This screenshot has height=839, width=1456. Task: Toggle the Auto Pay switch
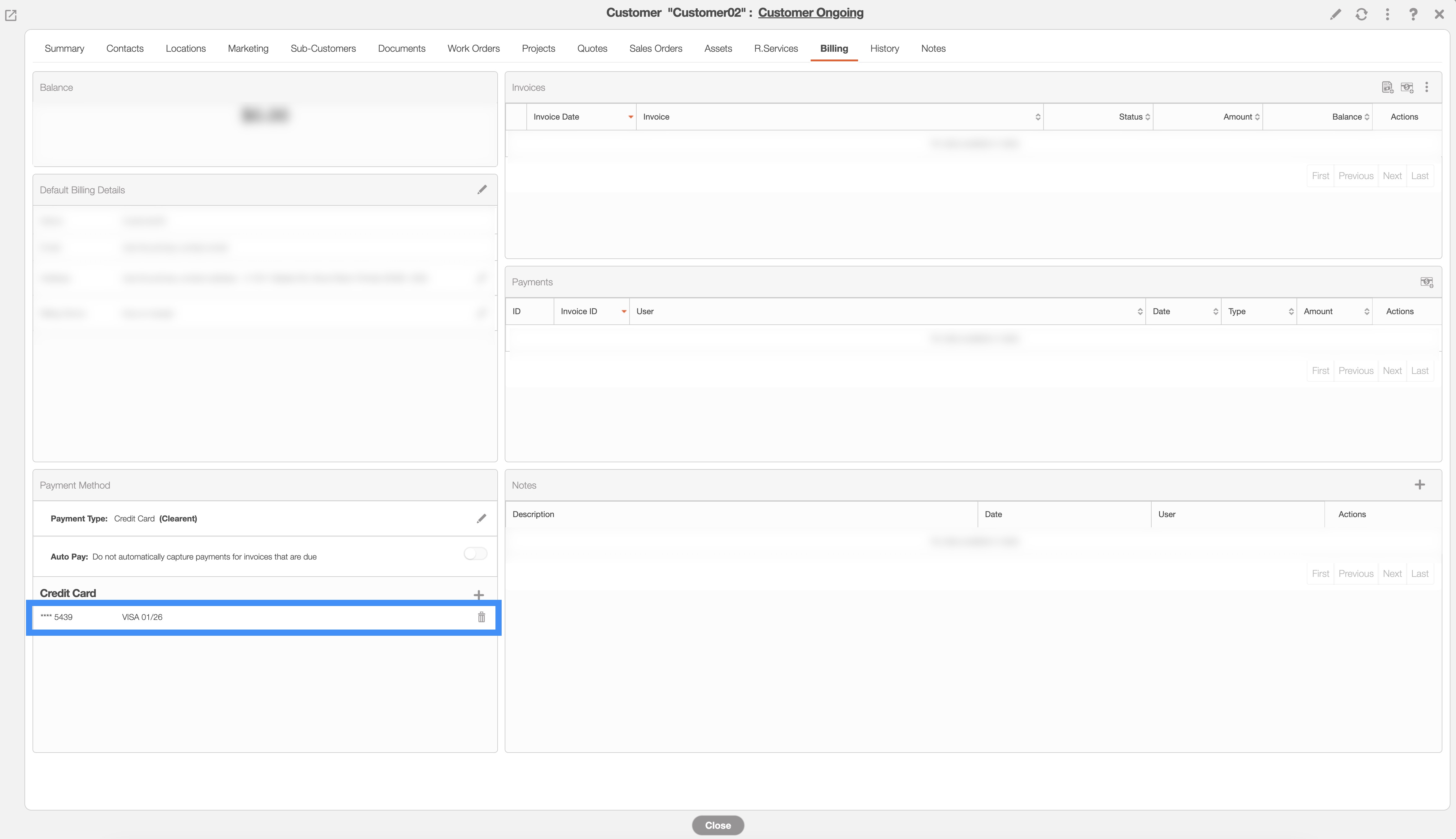pos(475,554)
